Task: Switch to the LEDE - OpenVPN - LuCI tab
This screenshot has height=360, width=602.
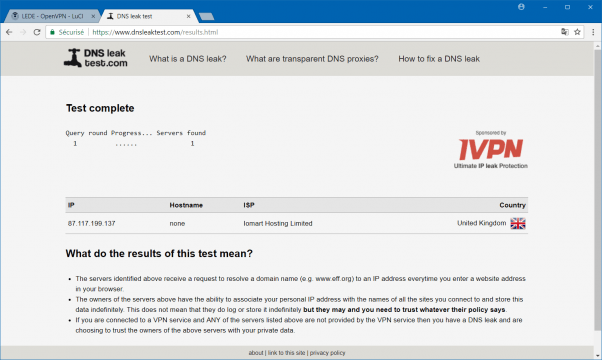Action: pos(52,16)
